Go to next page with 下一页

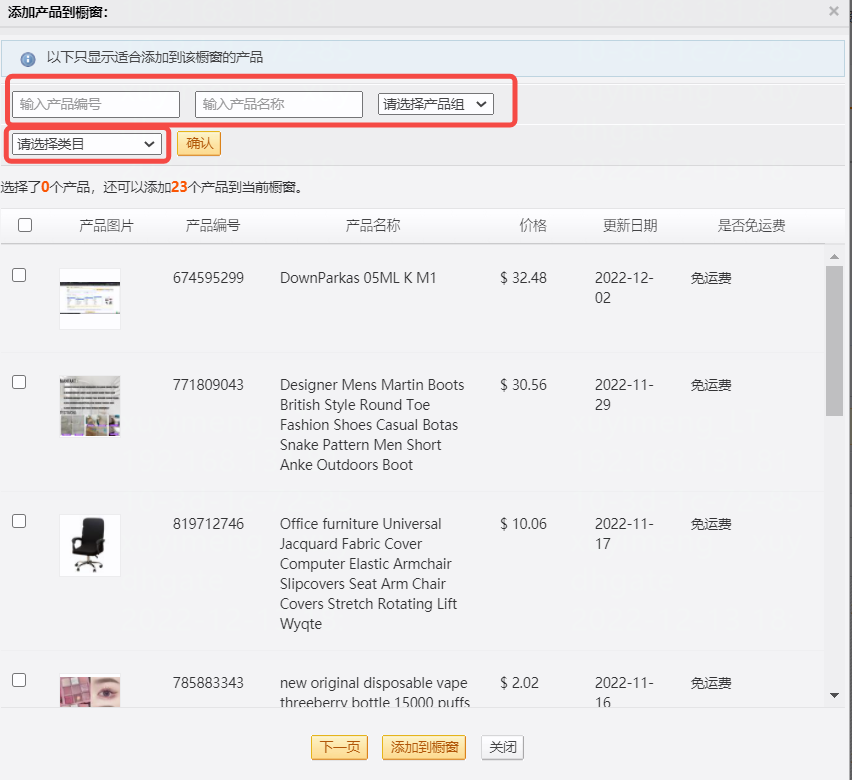[340, 747]
